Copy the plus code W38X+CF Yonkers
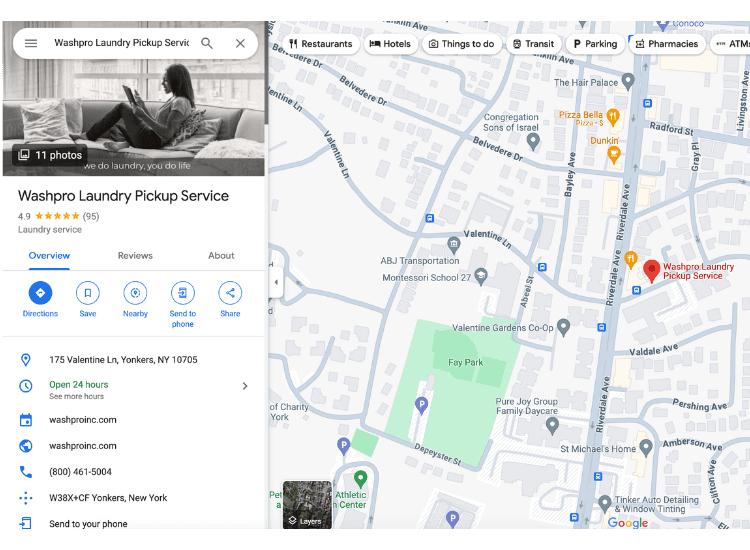750x550 pixels. point(108,498)
